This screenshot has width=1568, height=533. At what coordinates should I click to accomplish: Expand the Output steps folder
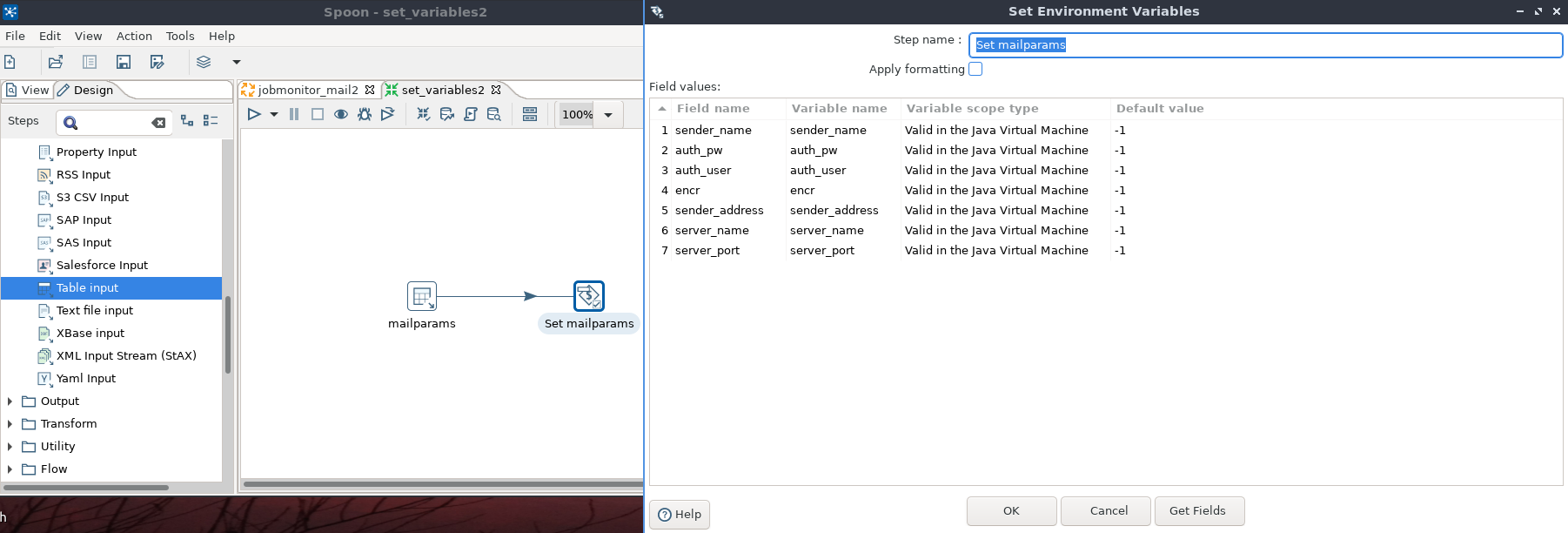click(10, 401)
